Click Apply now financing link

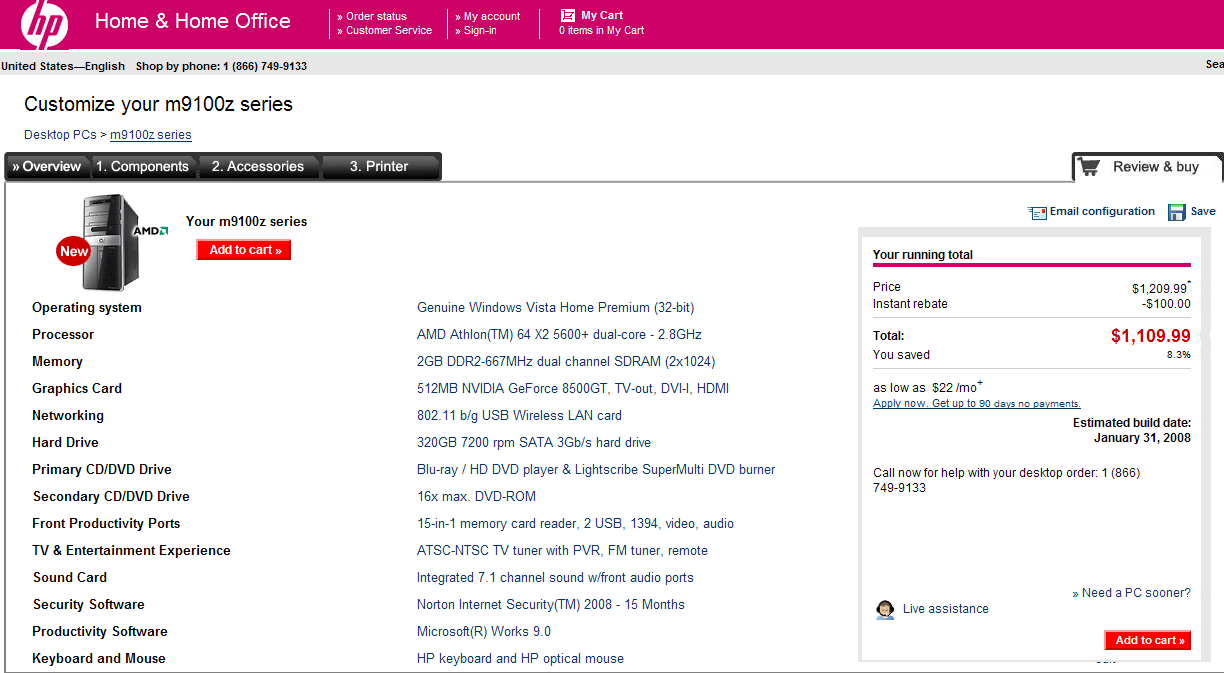(977, 404)
